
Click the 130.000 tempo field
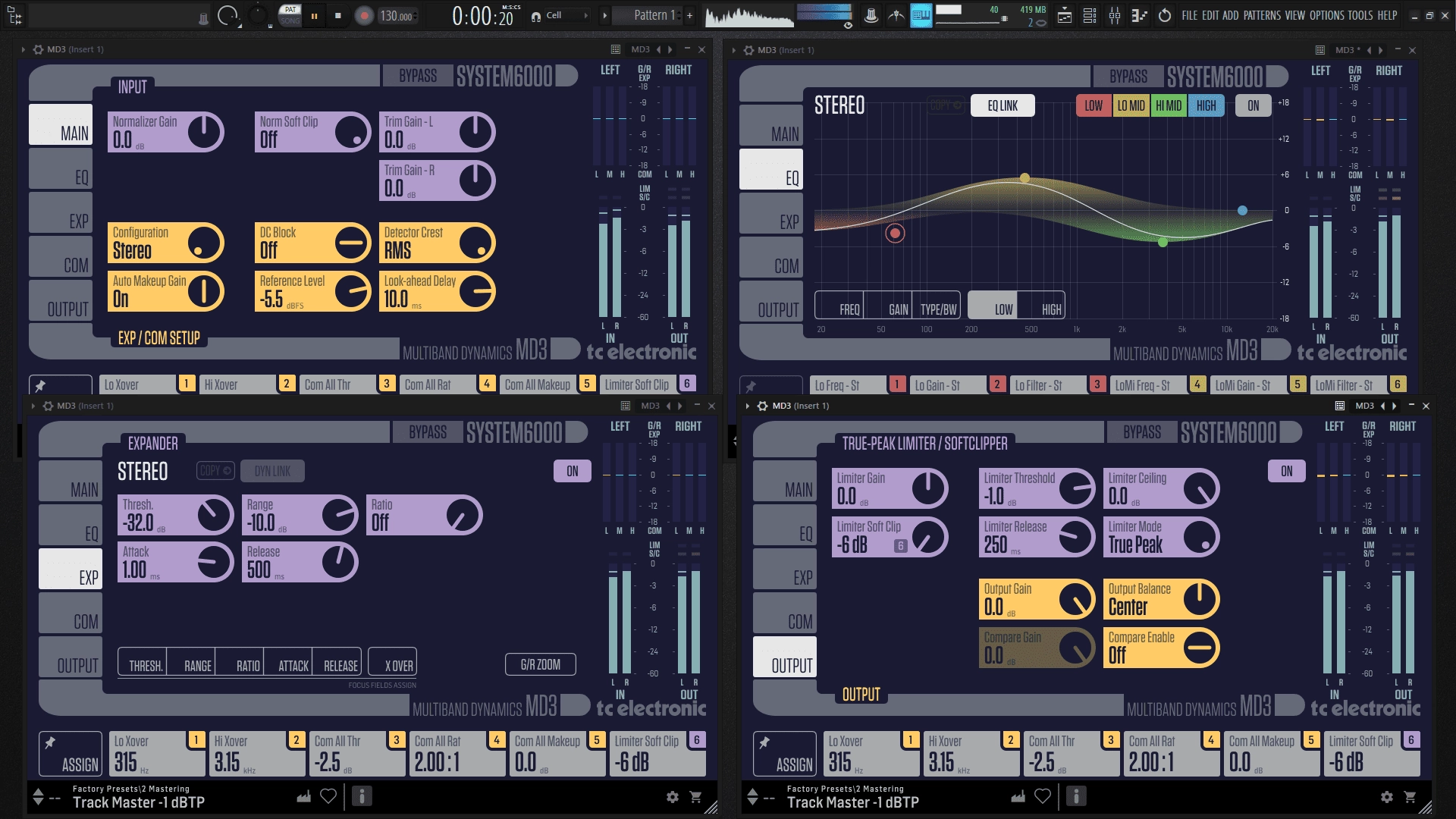397,16
